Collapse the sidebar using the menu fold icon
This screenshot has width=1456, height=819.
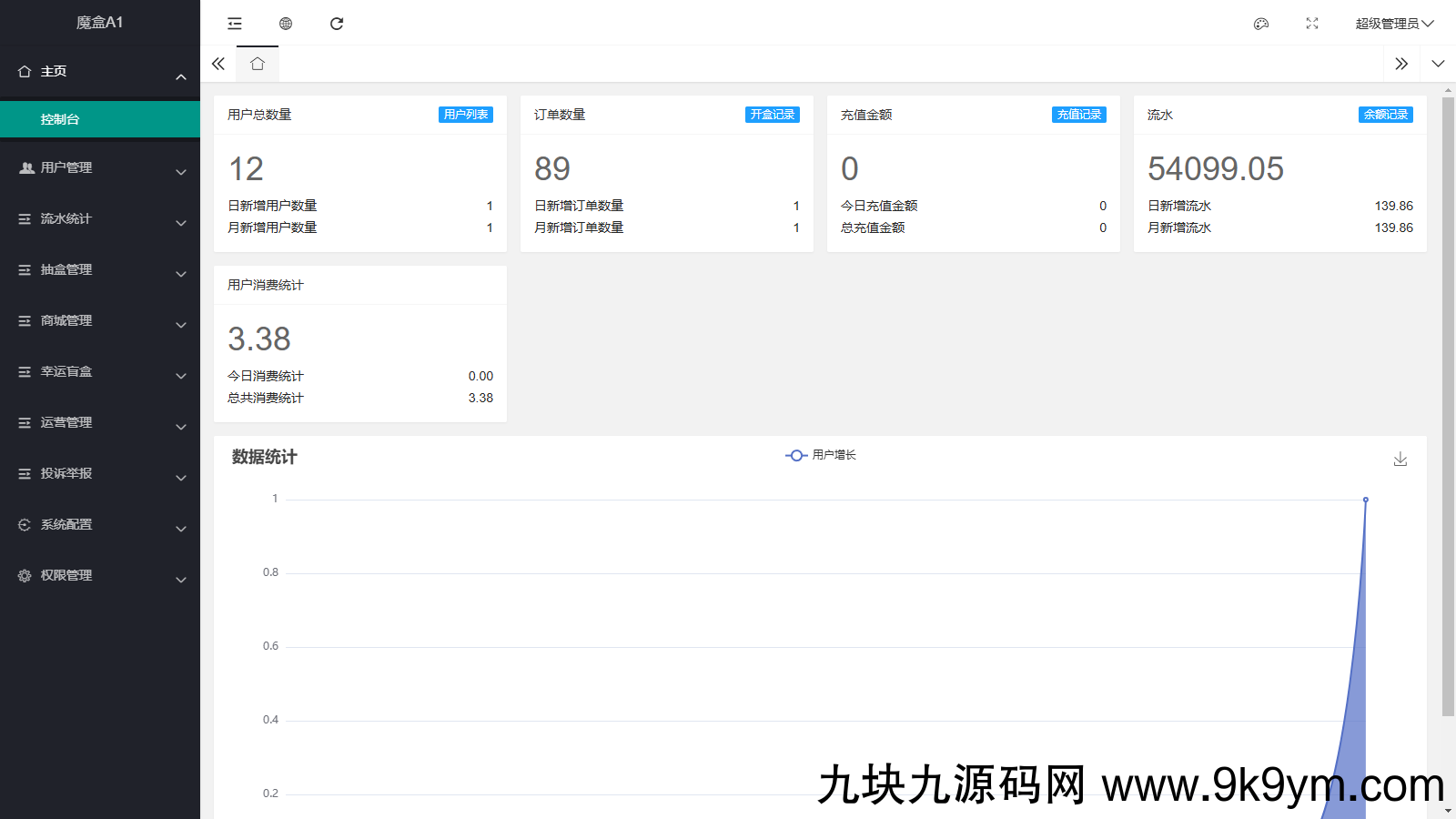235,24
